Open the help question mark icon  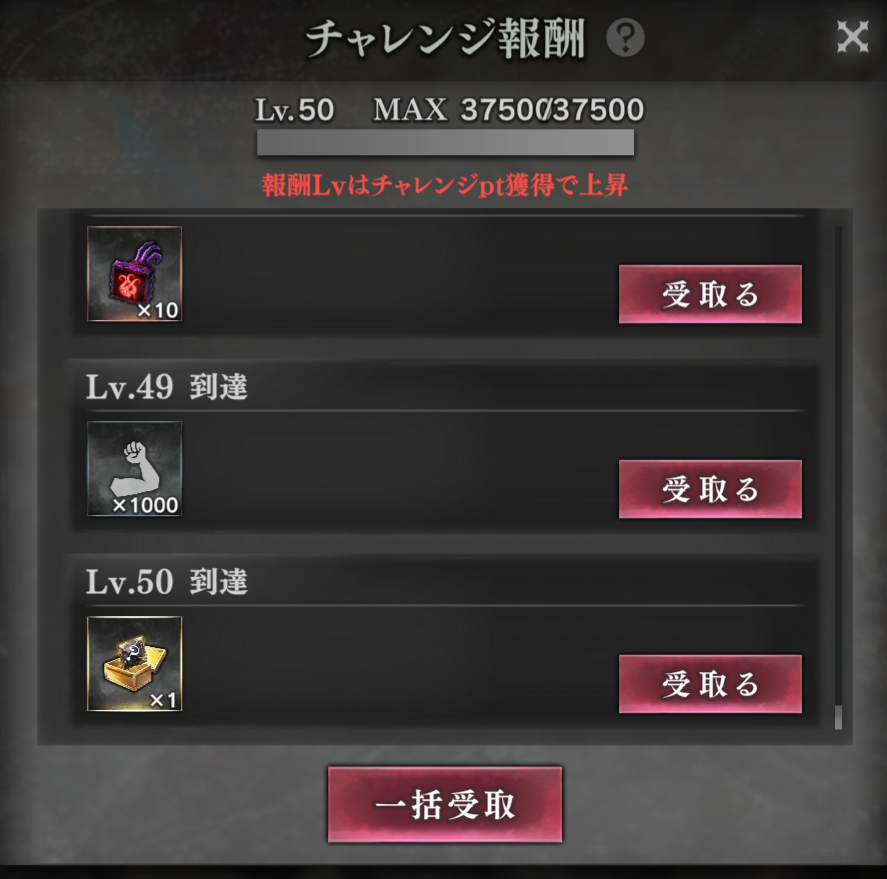click(x=625, y=38)
